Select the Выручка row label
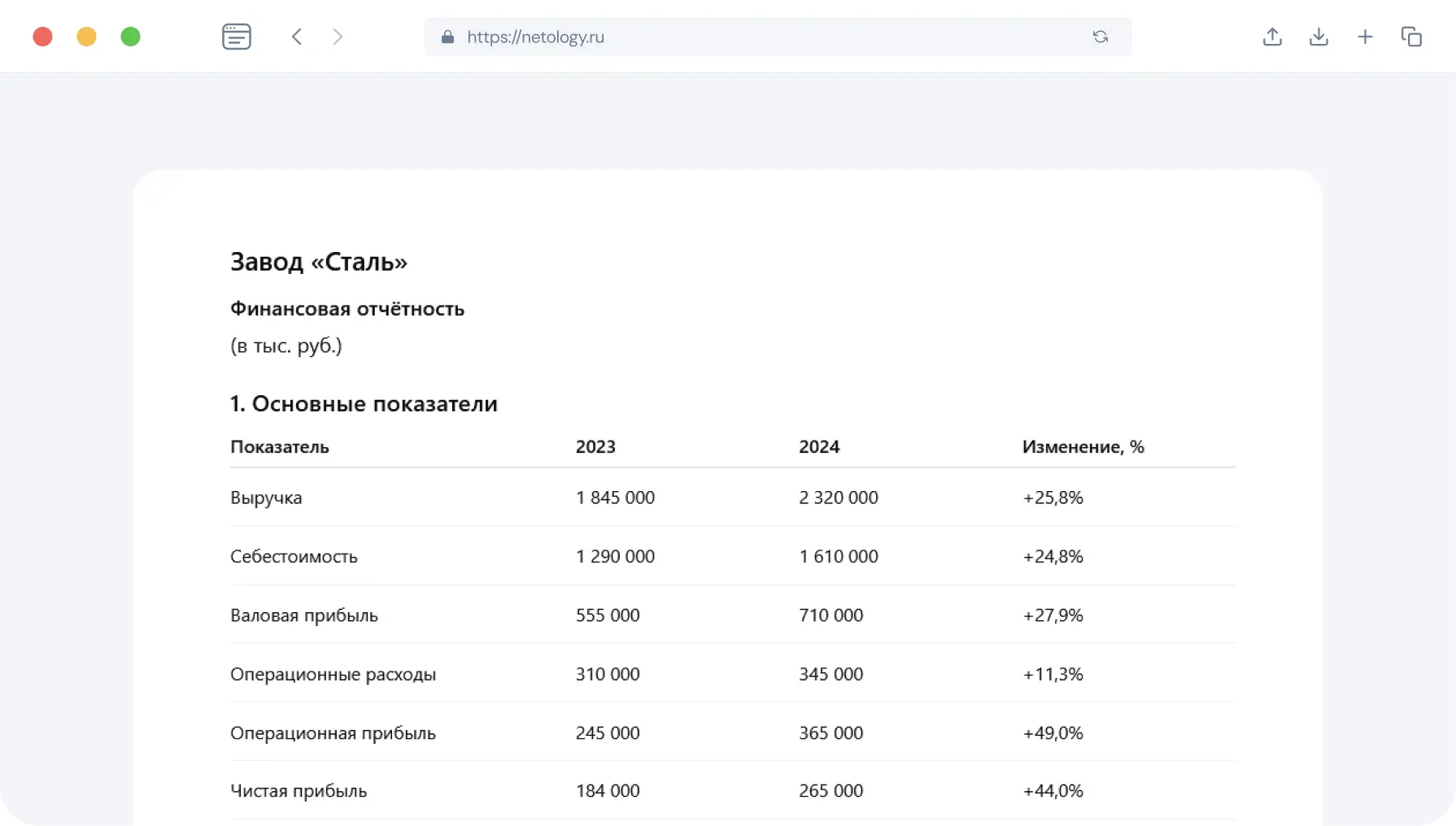Screen dimensions: 1456x826 tap(266, 498)
